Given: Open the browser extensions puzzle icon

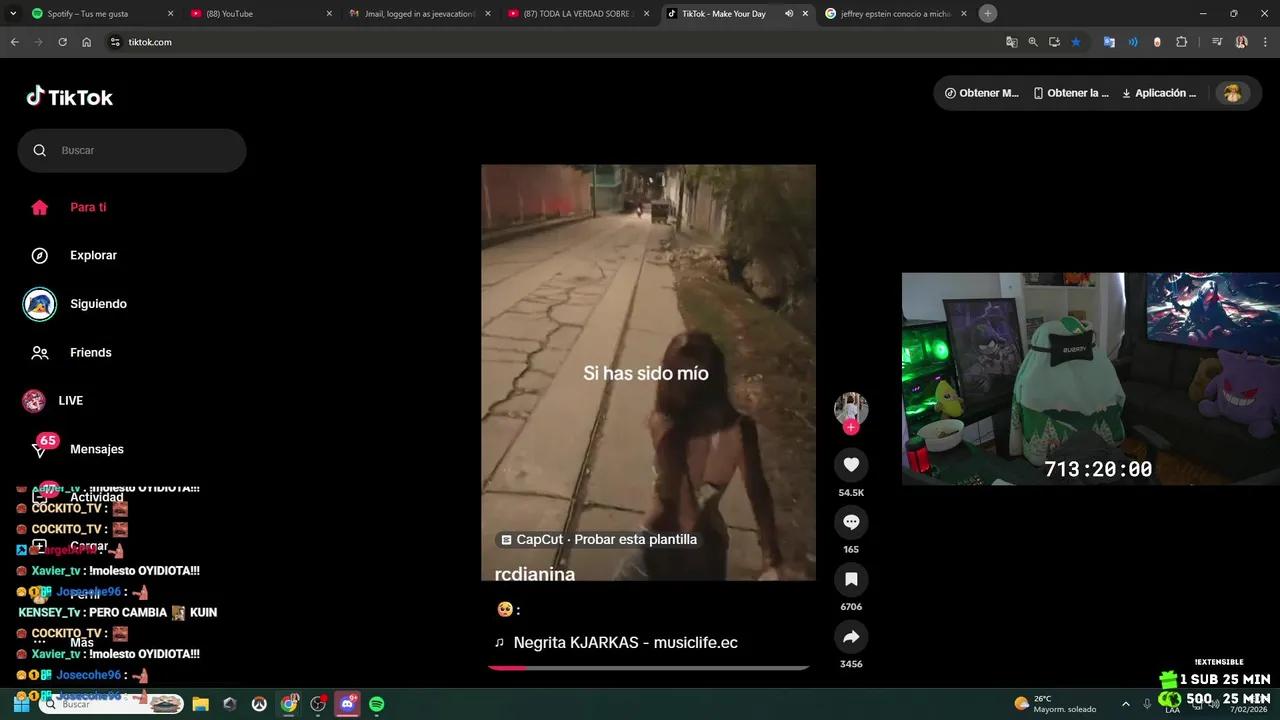Looking at the screenshot, I should pyautogui.click(x=1181, y=42).
